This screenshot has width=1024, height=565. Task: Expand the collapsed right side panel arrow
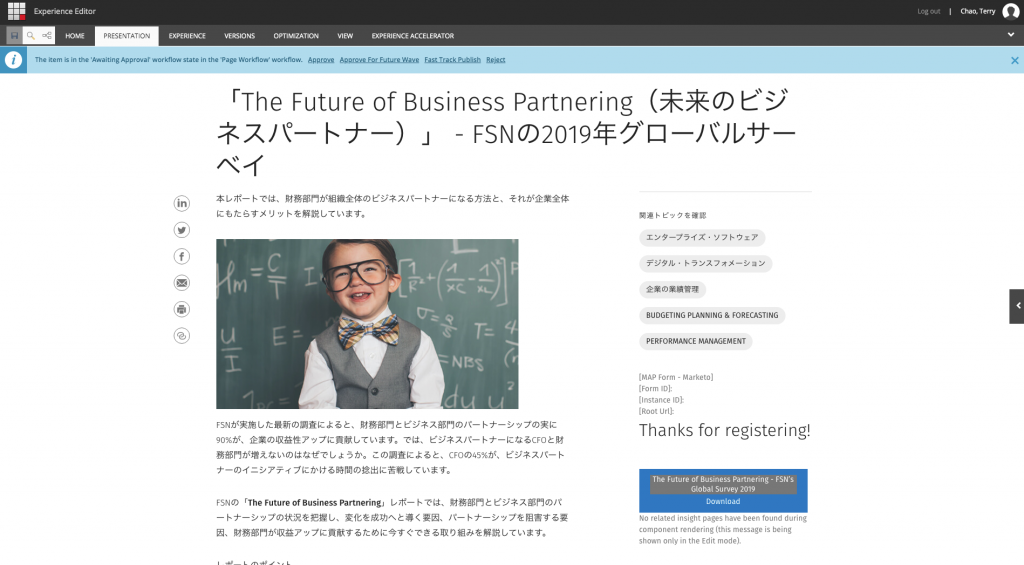click(1016, 306)
